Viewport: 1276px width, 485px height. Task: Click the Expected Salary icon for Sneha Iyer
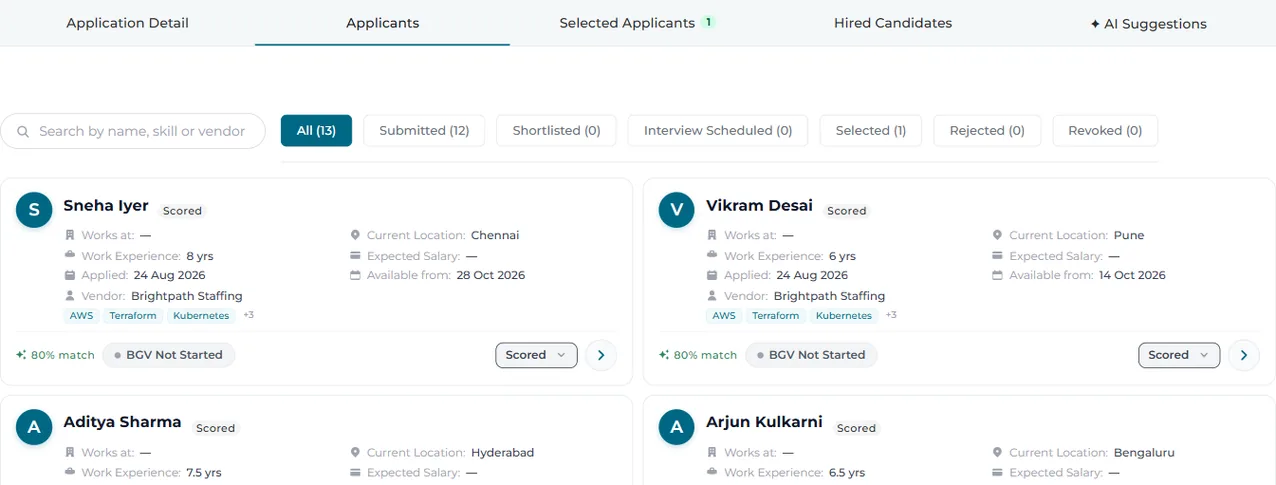click(x=355, y=255)
